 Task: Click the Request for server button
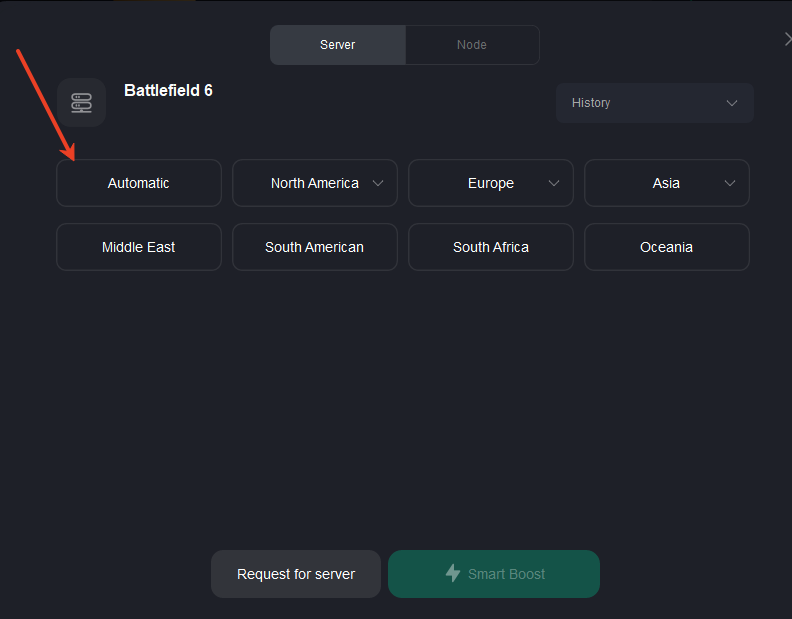[296, 574]
